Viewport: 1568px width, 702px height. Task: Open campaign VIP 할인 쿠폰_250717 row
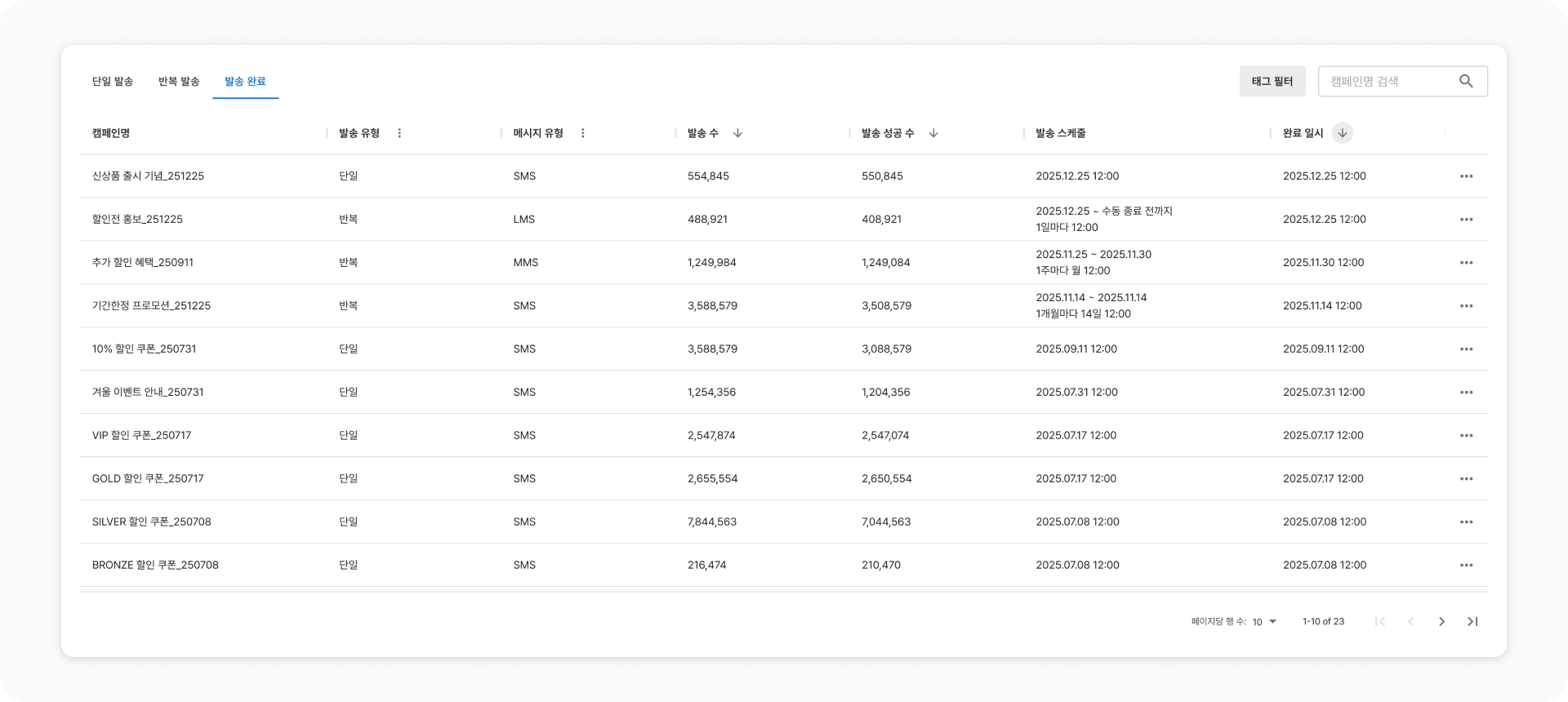(142, 435)
